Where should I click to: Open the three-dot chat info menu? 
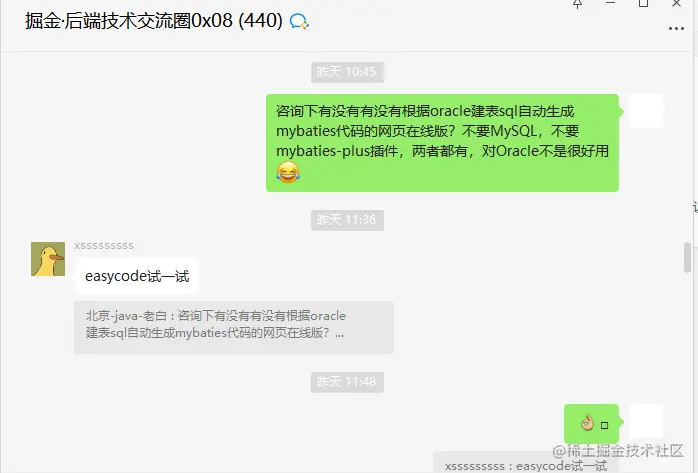(676, 29)
